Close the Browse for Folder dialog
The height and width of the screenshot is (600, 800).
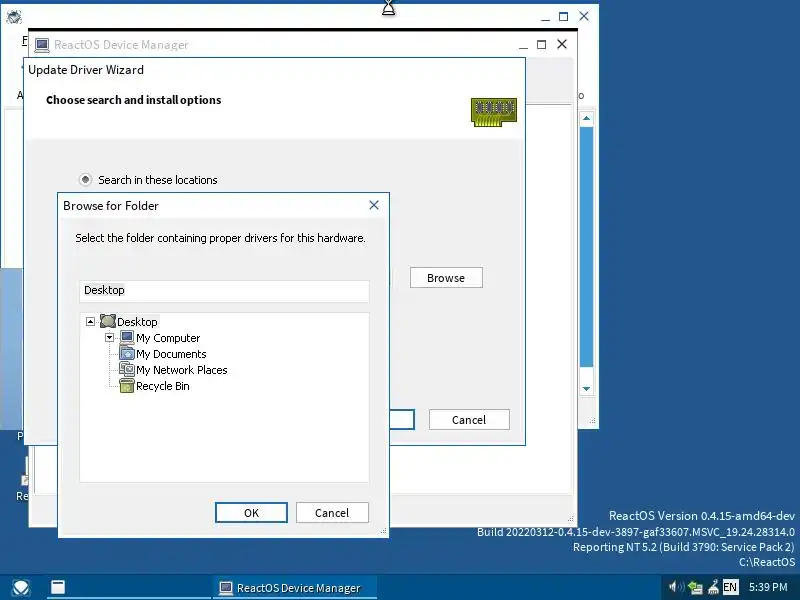[x=374, y=205]
